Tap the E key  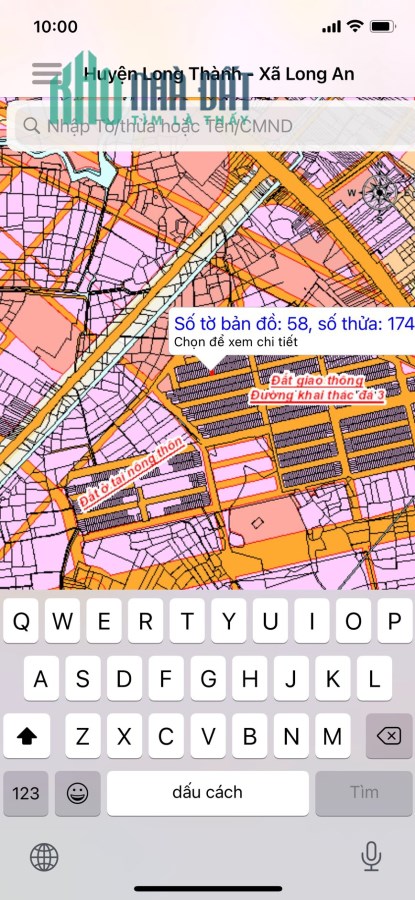point(104,621)
